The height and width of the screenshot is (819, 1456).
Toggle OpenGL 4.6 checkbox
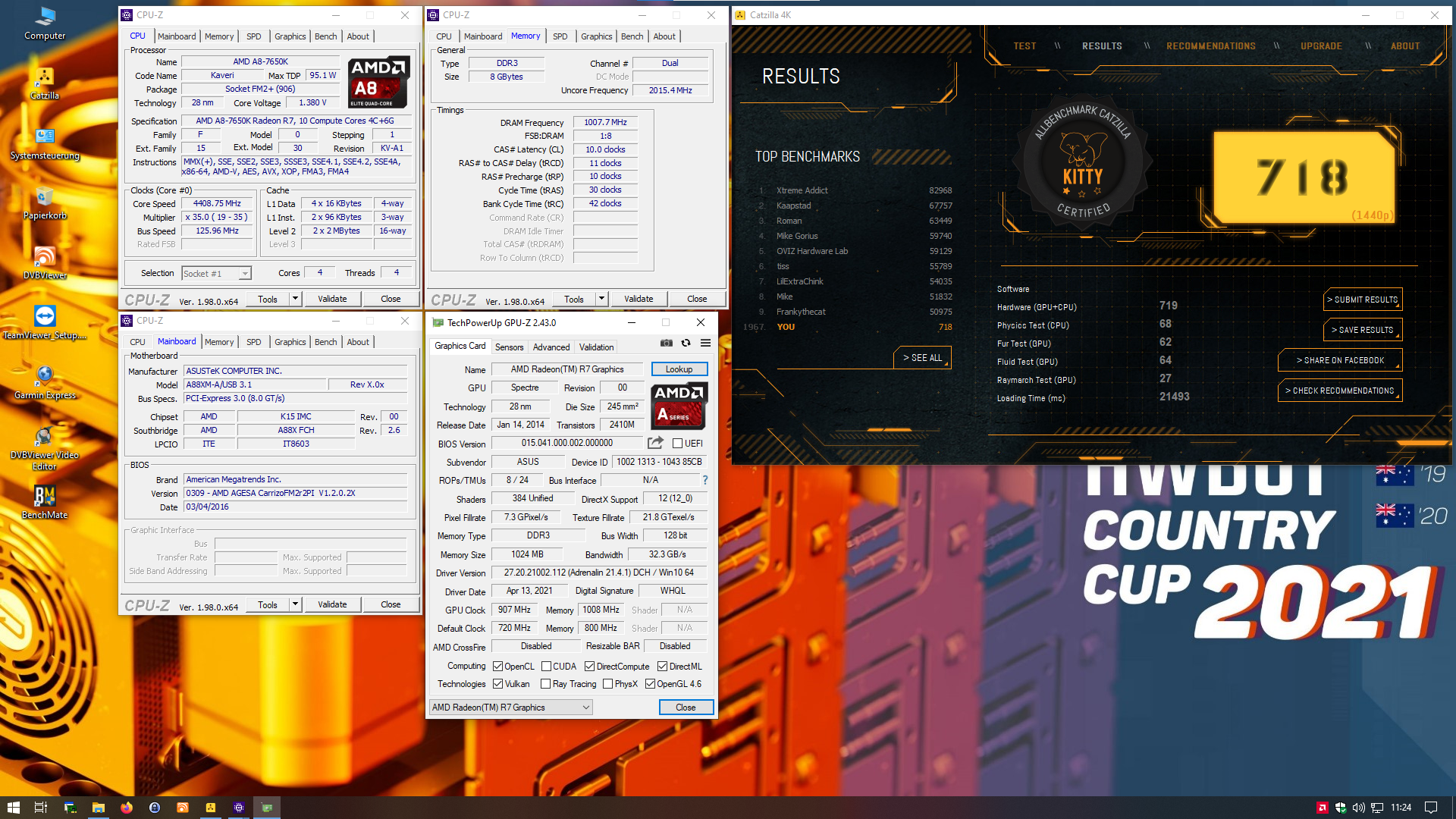click(x=650, y=684)
